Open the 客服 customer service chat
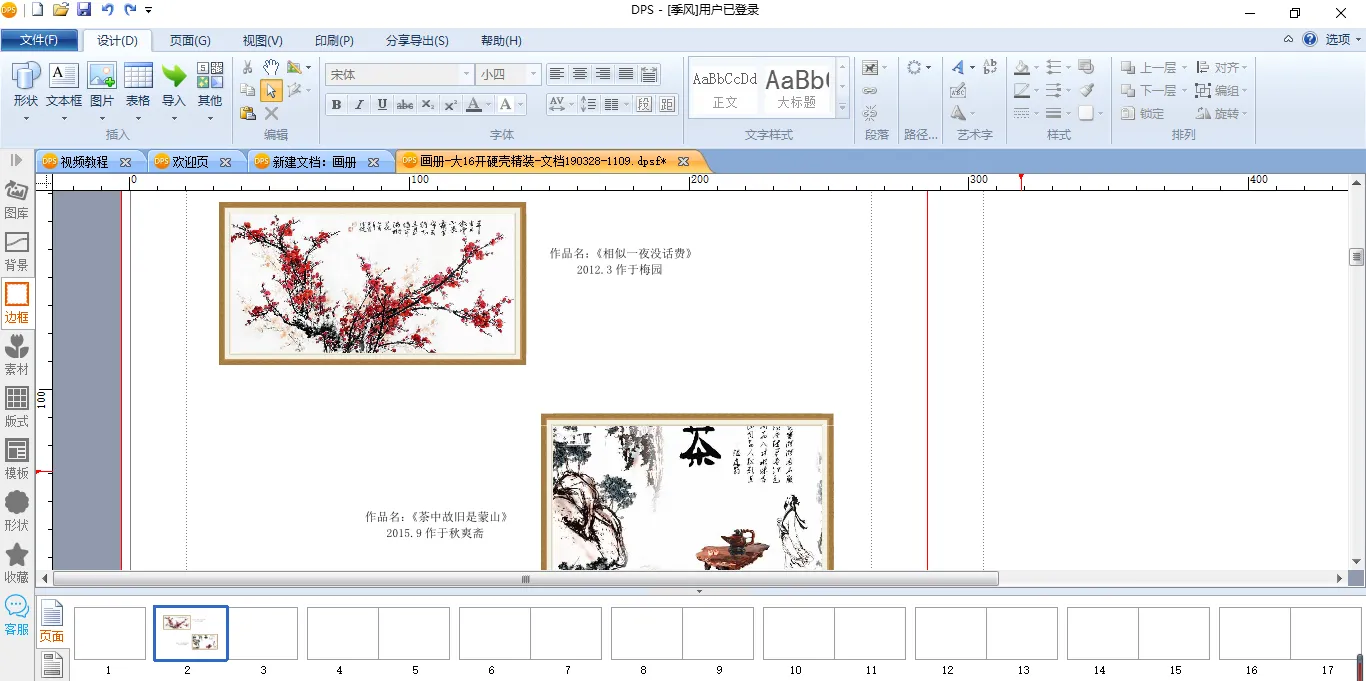 (x=17, y=614)
